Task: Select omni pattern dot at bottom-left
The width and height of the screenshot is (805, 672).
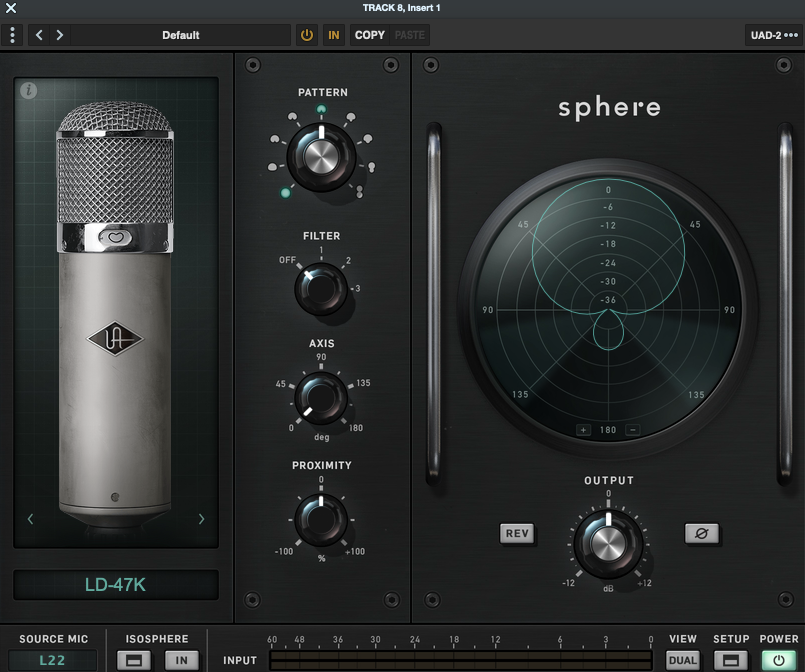Action: (285, 193)
